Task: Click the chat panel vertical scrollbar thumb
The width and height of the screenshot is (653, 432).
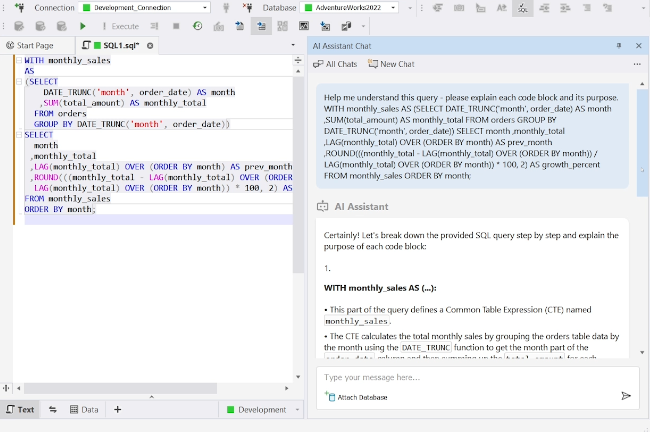Action: (643, 143)
